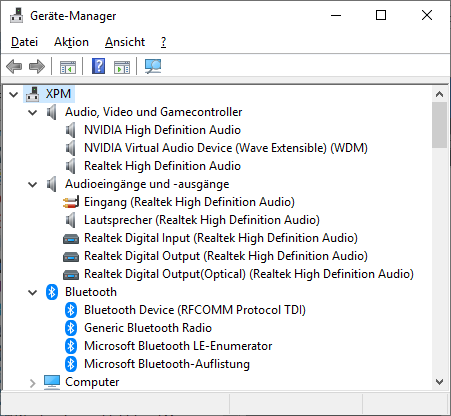Collapse the Audio, Video und Gamecontroller category
Screen dimensions: 451x416
(x=33, y=112)
